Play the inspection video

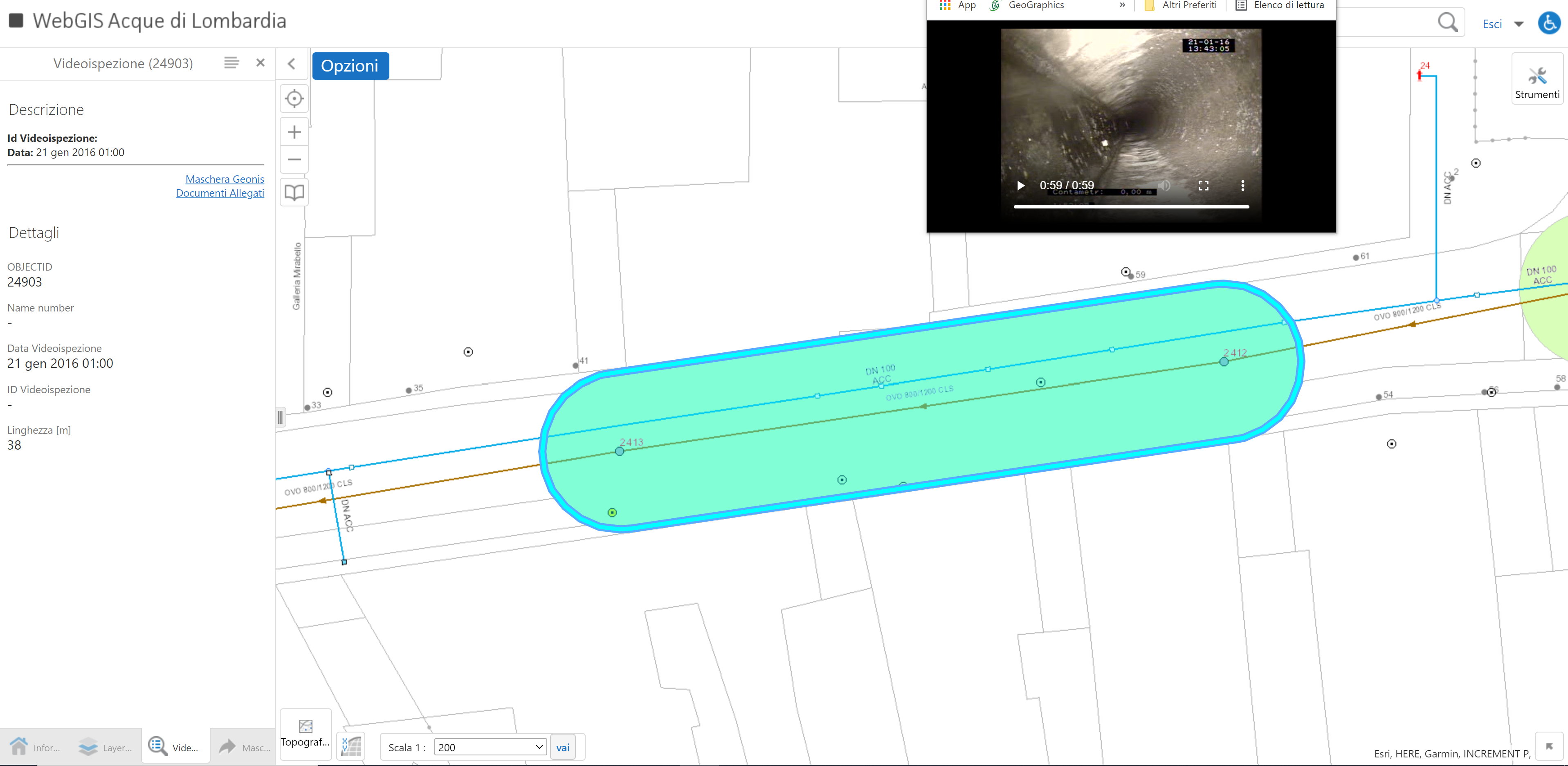(x=1021, y=186)
